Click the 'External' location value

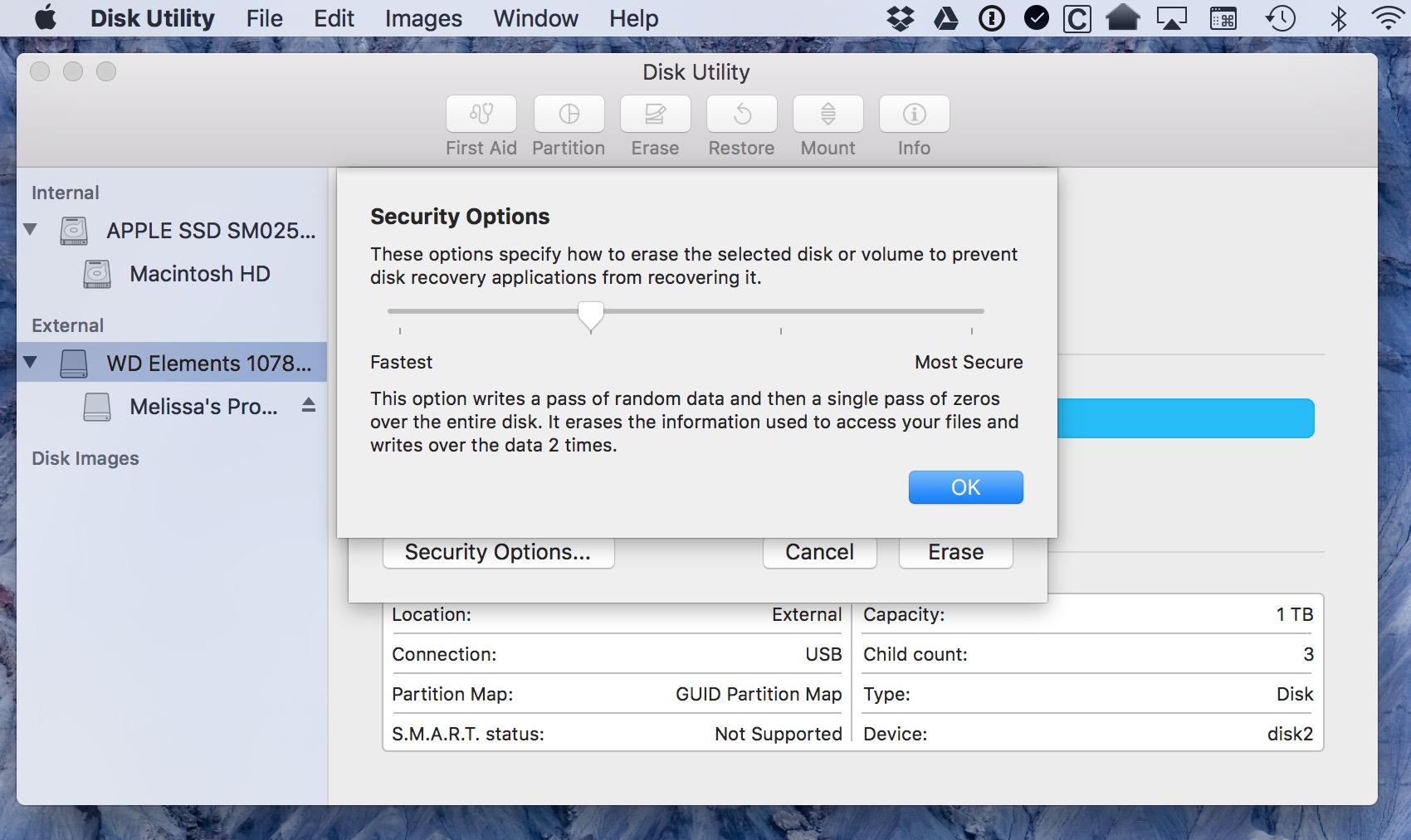[807, 614]
